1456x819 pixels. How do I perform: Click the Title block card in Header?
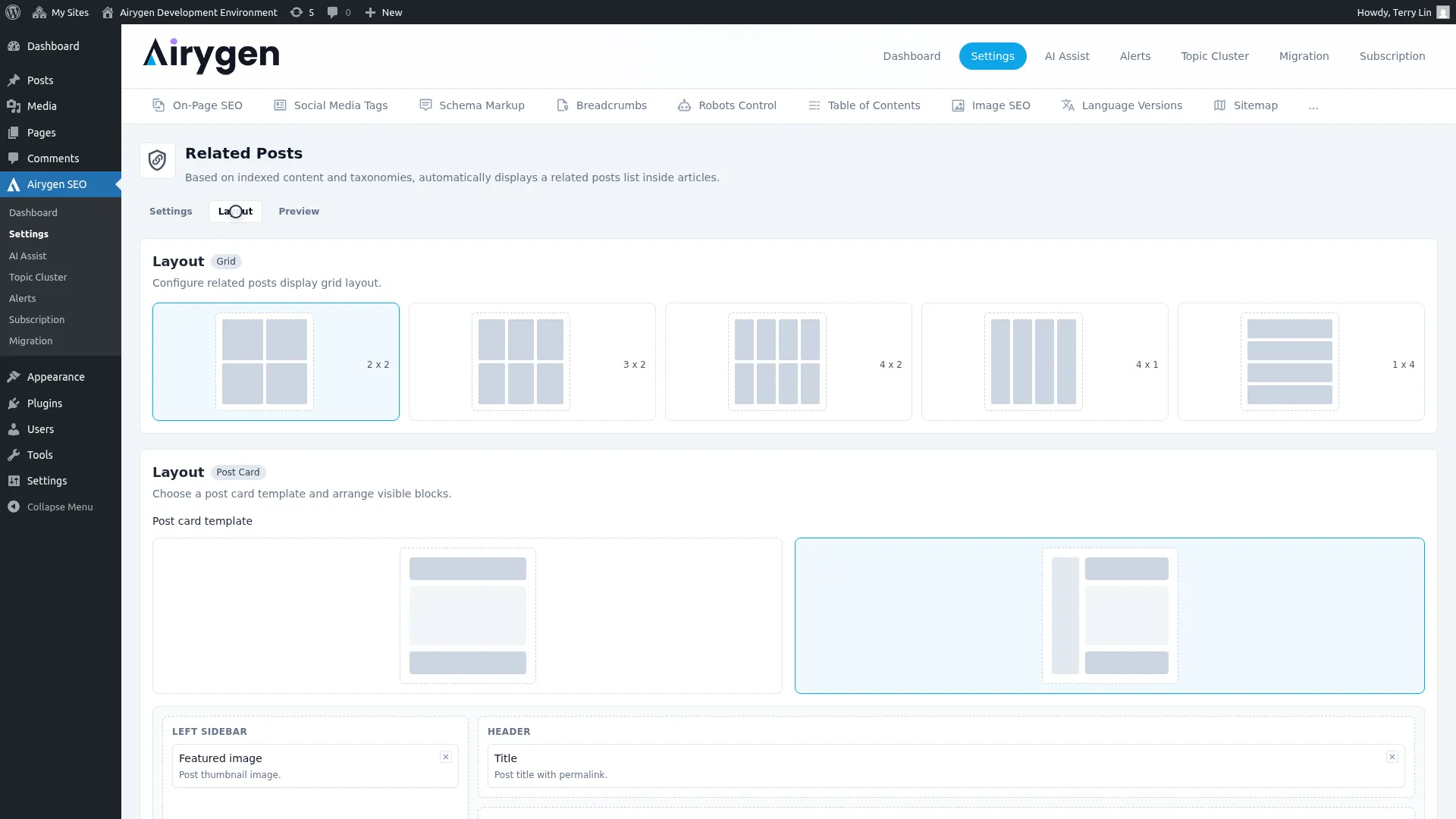pyautogui.click(x=946, y=766)
